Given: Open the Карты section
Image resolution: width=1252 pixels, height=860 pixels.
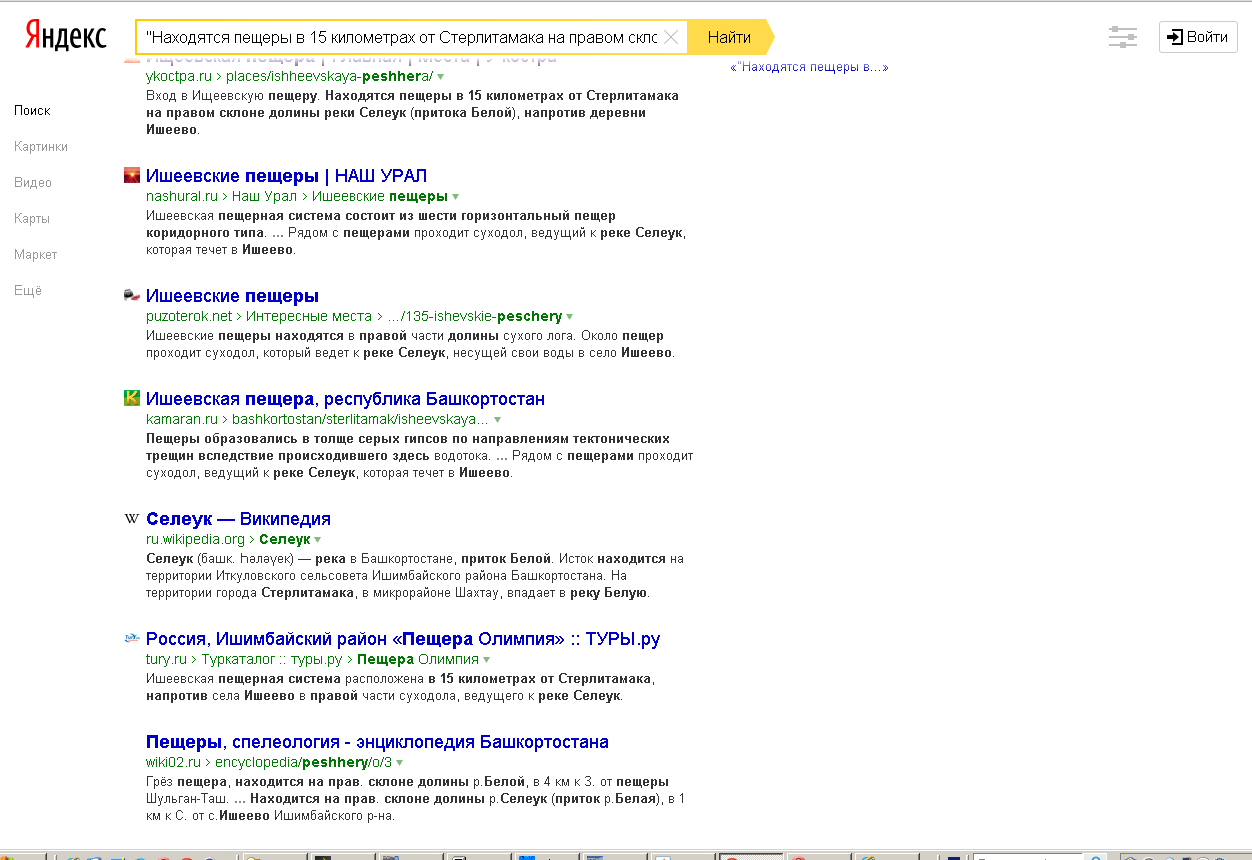Looking at the screenshot, I should 32,218.
